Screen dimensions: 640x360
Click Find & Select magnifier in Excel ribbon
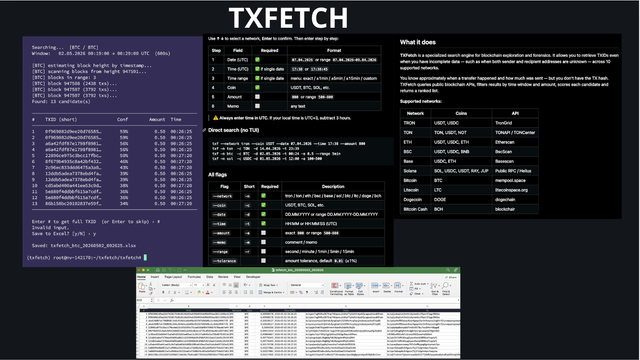tap(445, 285)
